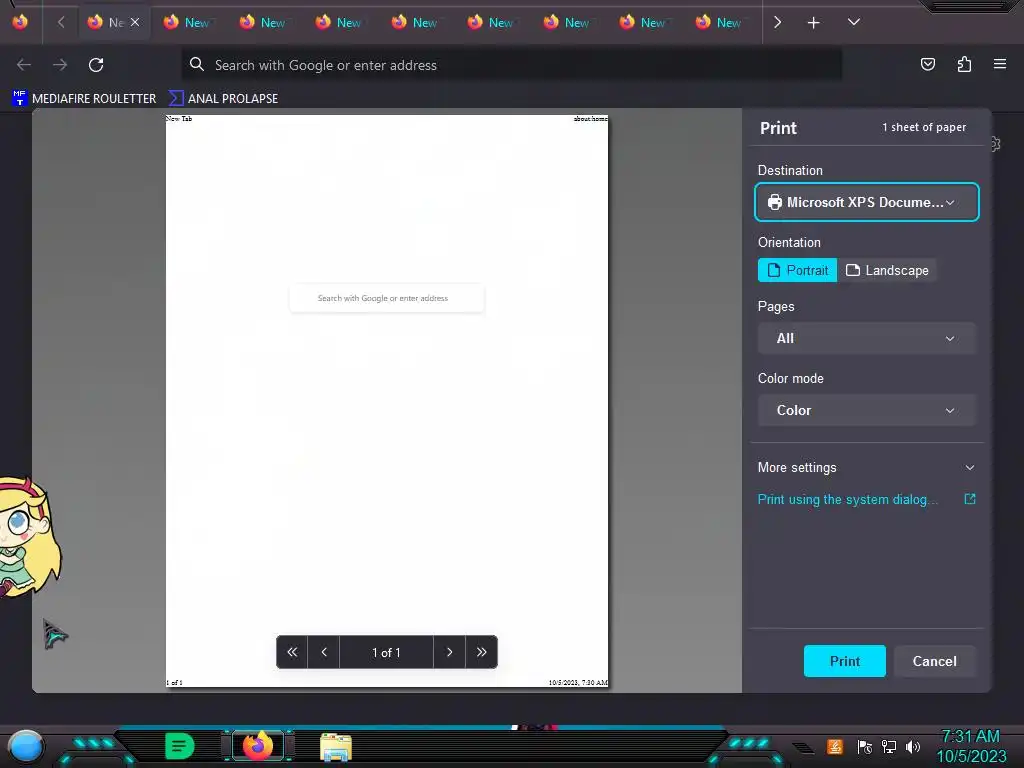Screen dimensions: 1024x768
Task: Click the magnifier icon in address bar
Action: pos(197,64)
